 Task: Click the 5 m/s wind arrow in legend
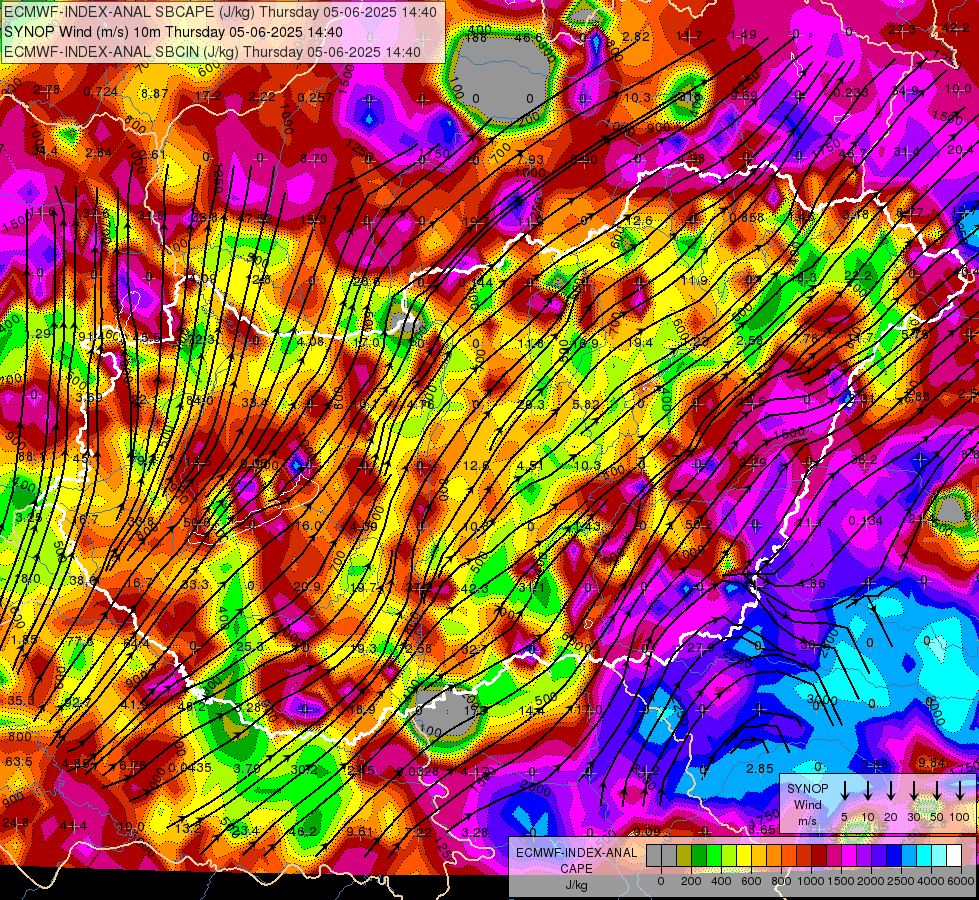click(845, 791)
